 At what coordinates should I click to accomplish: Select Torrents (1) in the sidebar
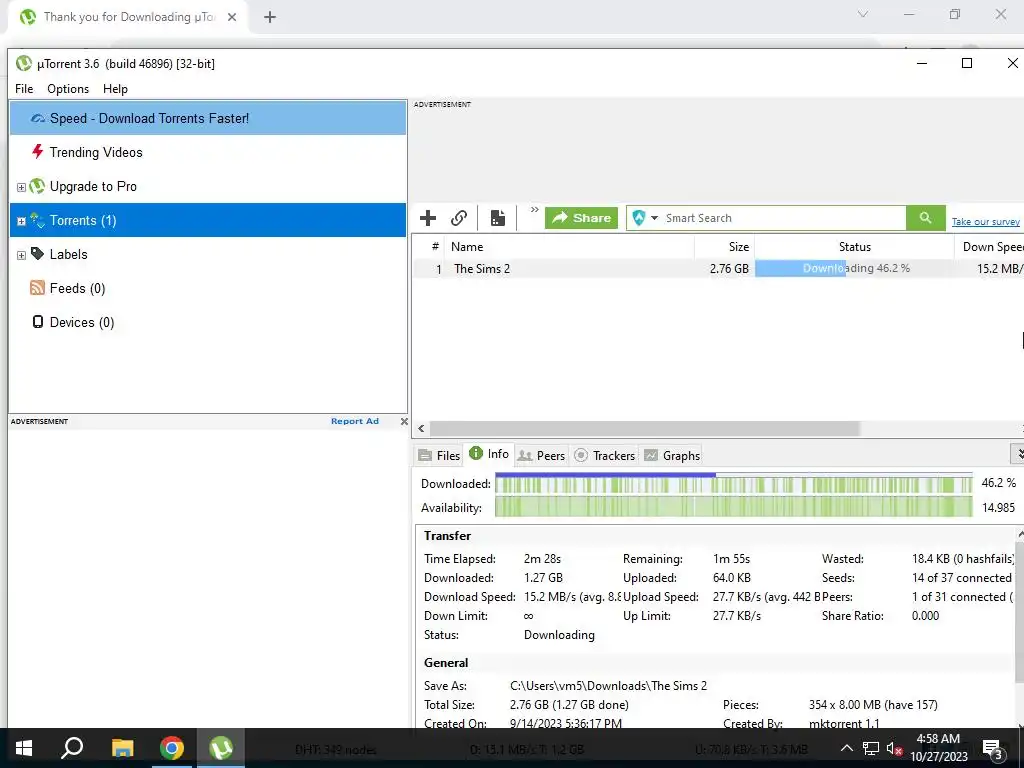tap(208, 220)
